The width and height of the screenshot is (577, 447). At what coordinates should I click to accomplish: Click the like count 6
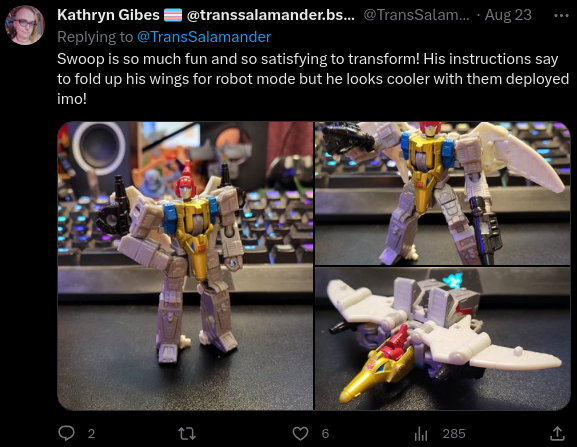(325, 434)
